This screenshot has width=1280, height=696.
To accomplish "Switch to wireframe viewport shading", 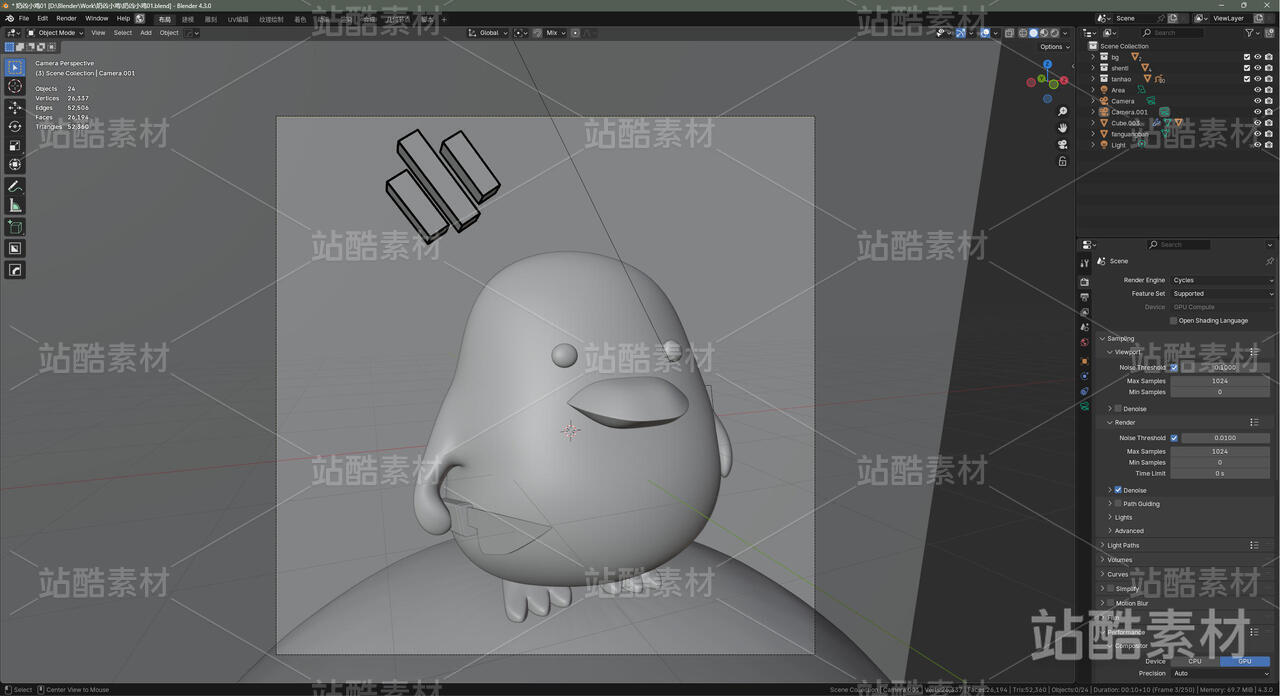I will [1022, 33].
